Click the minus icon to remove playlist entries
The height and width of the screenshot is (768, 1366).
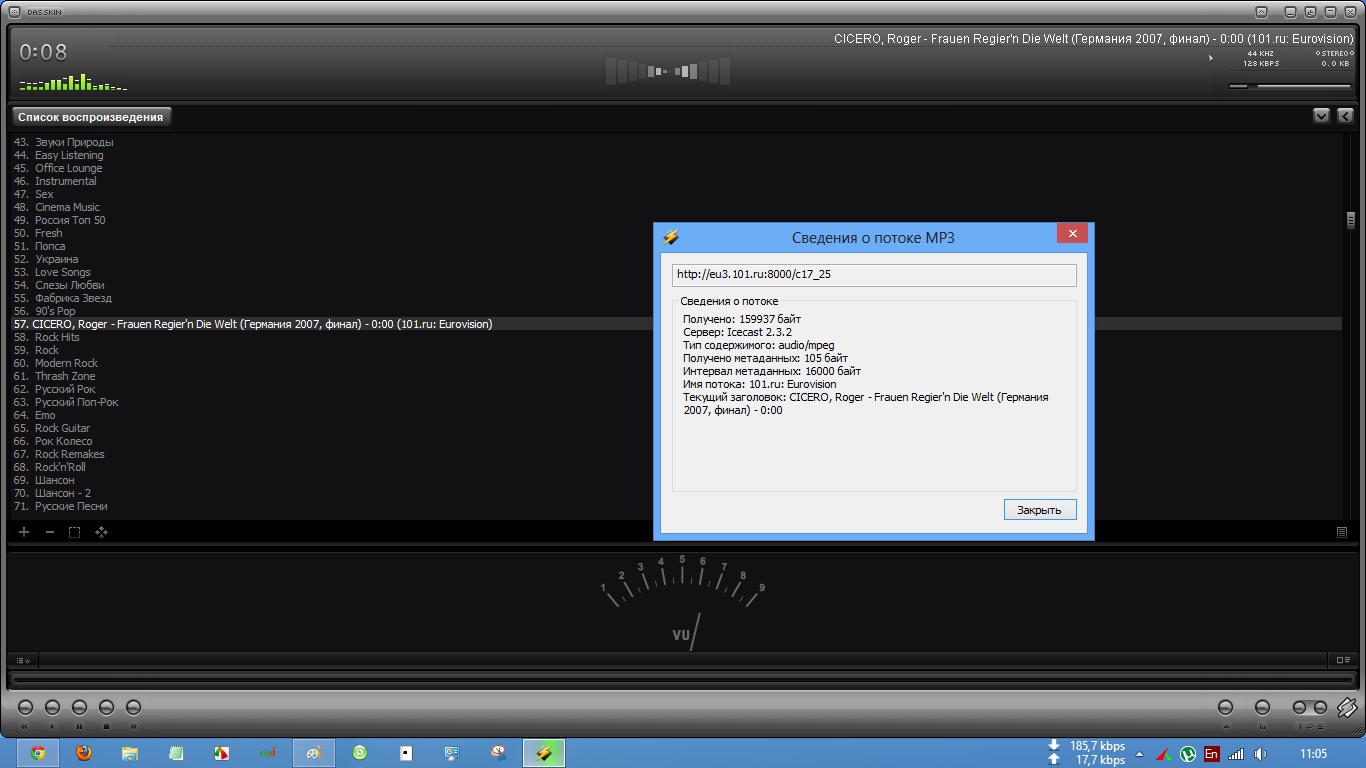[x=50, y=532]
